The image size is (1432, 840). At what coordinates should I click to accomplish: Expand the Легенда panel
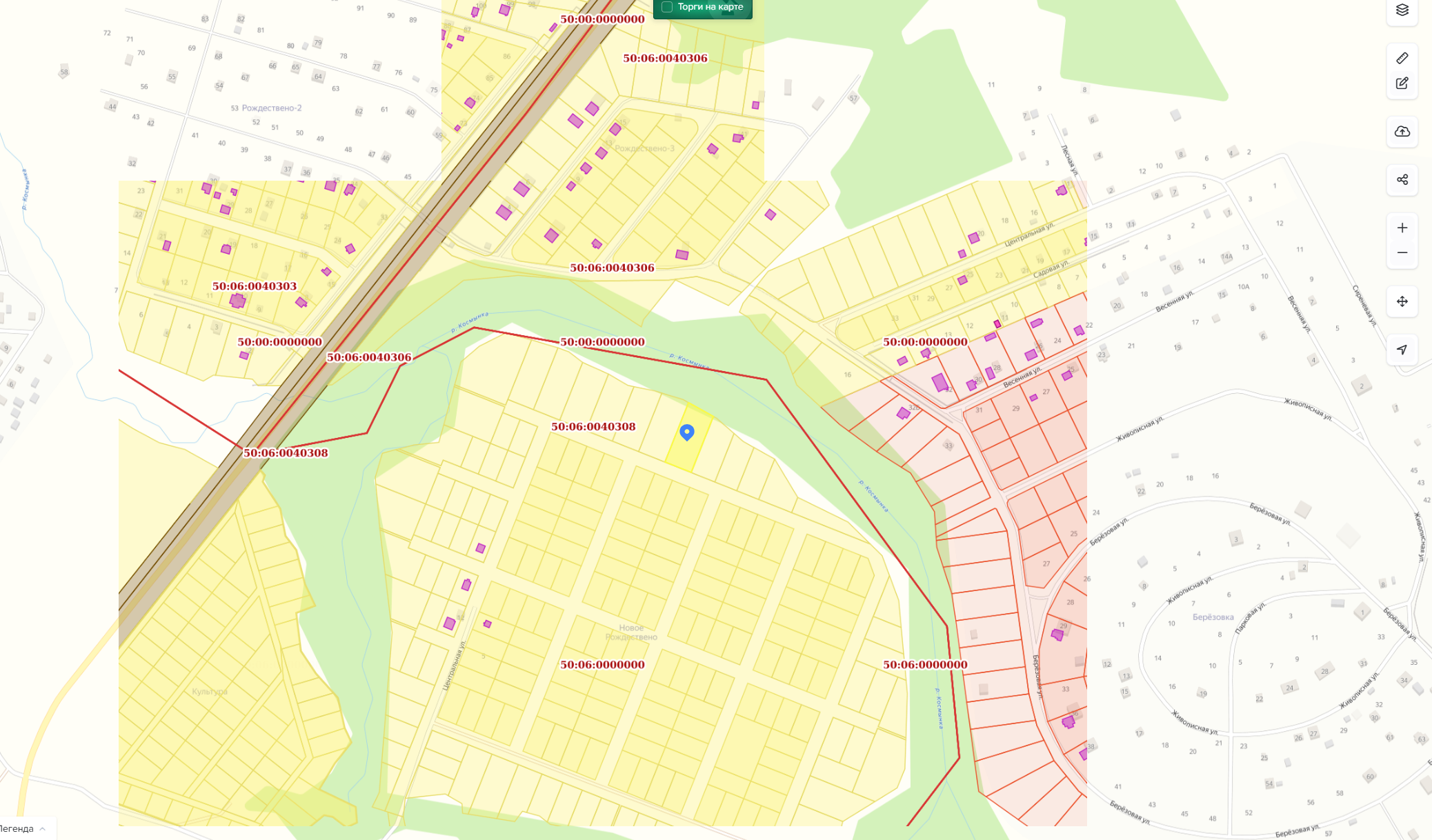click(17, 828)
